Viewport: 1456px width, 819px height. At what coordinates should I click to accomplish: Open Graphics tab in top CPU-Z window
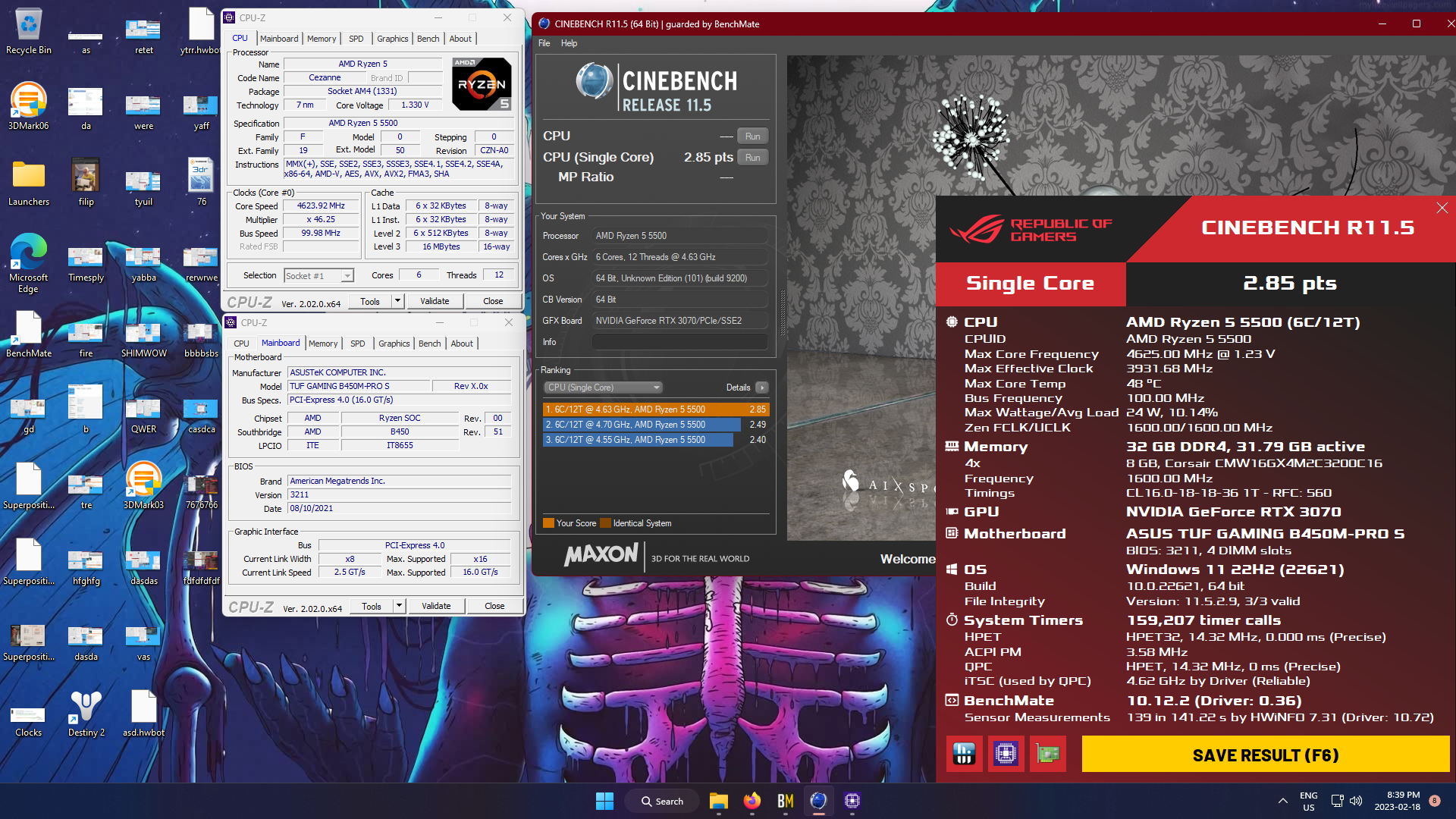[393, 39]
